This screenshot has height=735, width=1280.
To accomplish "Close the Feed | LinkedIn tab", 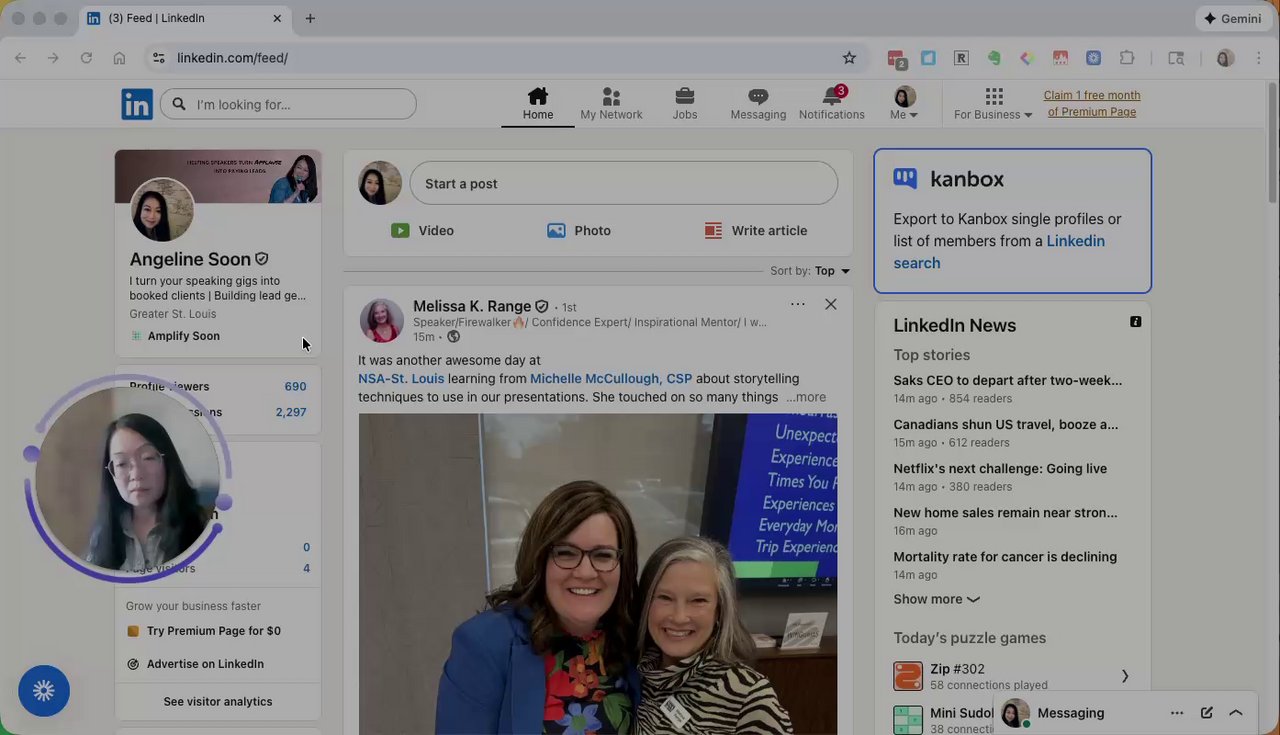I will (277, 19).
